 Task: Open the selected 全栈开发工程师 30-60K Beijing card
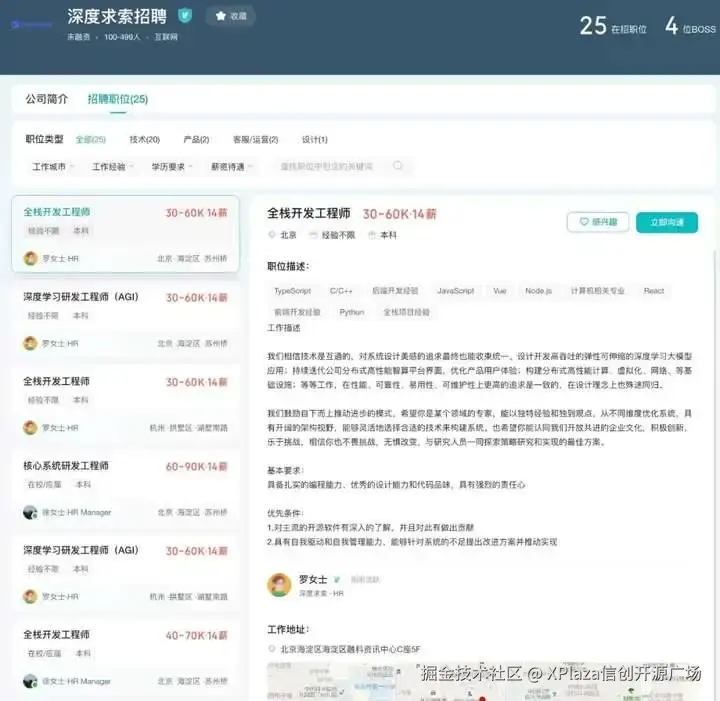click(125, 234)
